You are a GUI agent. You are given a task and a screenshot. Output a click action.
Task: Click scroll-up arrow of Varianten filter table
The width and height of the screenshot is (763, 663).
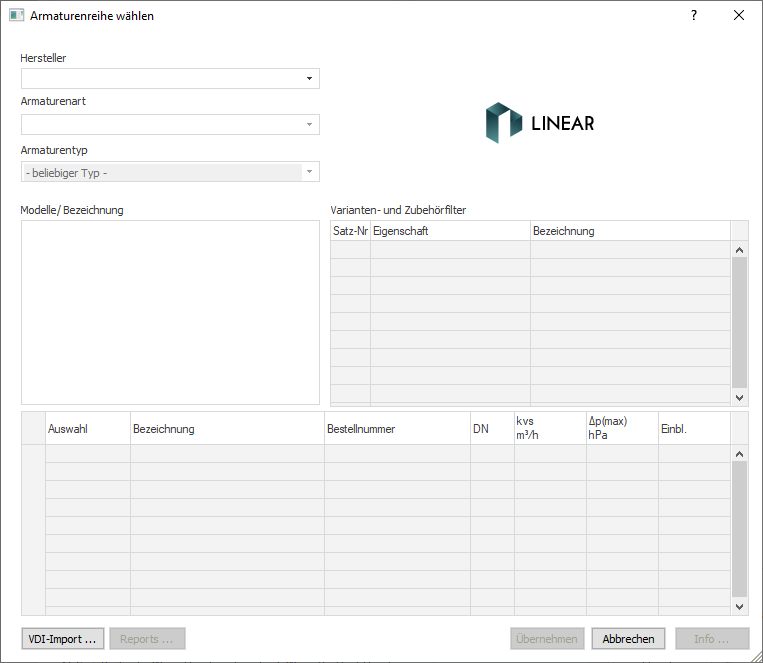tap(739, 250)
